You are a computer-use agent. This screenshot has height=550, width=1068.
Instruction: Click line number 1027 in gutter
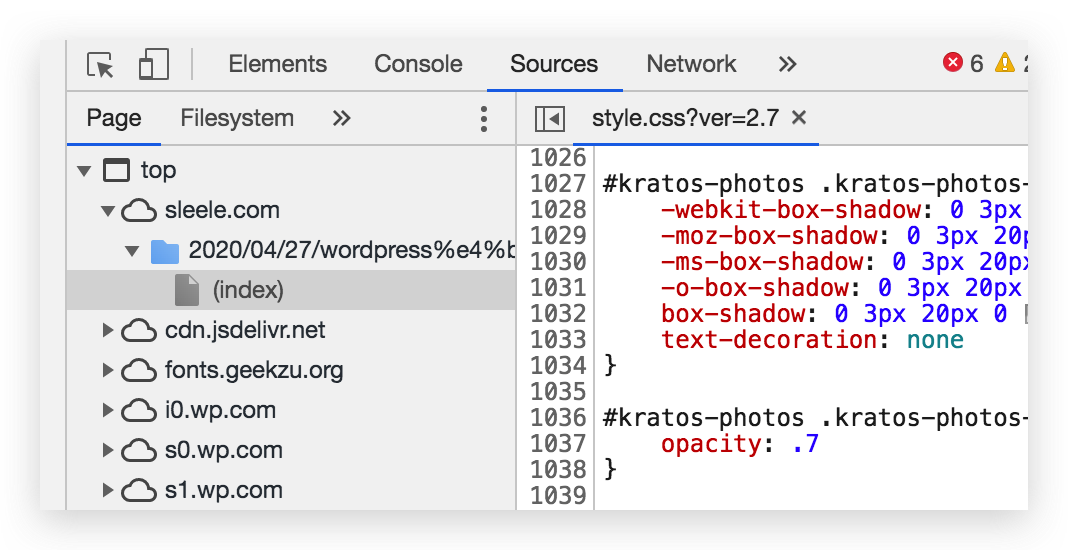[x=558, y=184]
